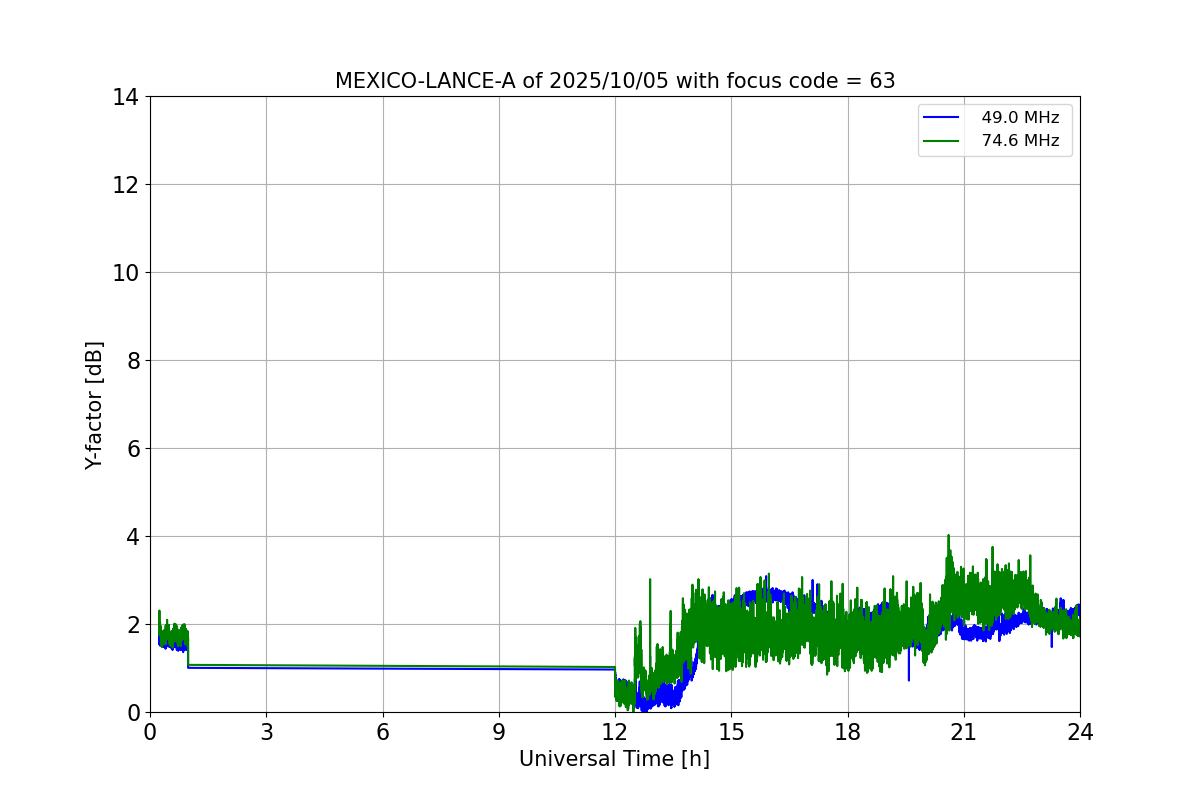This screenshot has width=1200, height=800.
Task: Click x-axis tick label 18
Action: pyautogui.click(x=848, y=732)
